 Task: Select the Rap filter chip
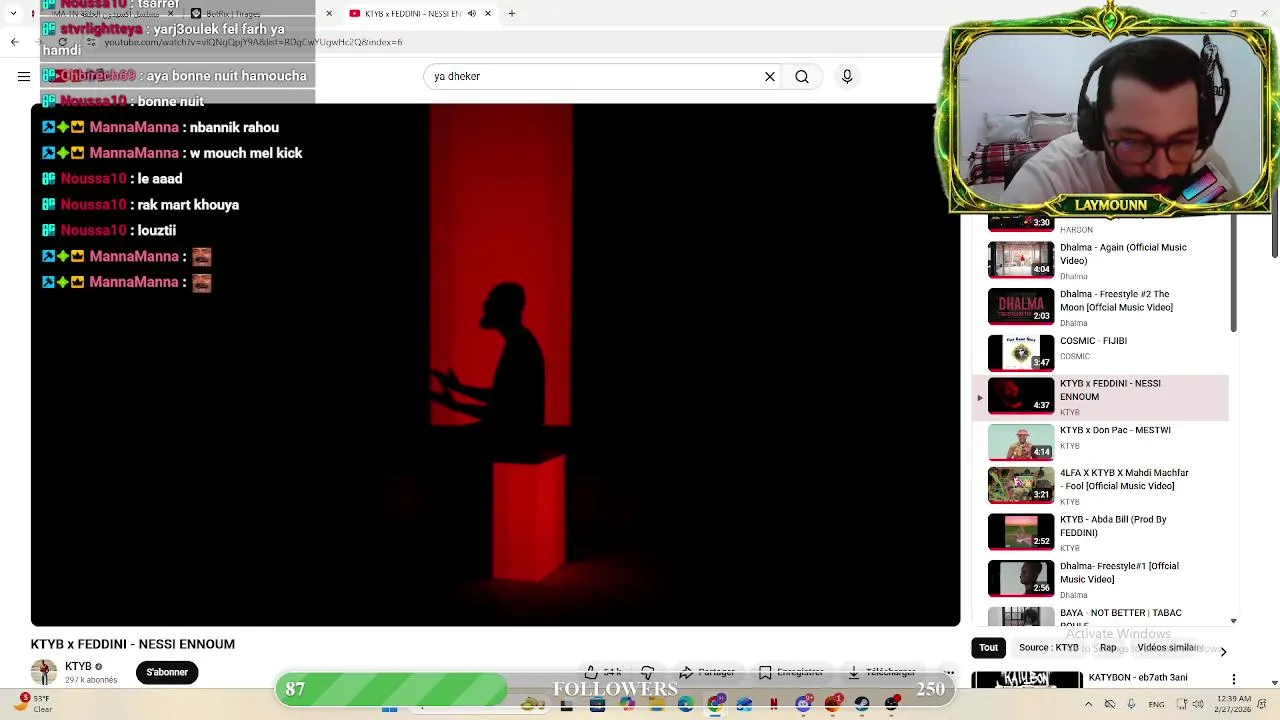[1108, 648]
